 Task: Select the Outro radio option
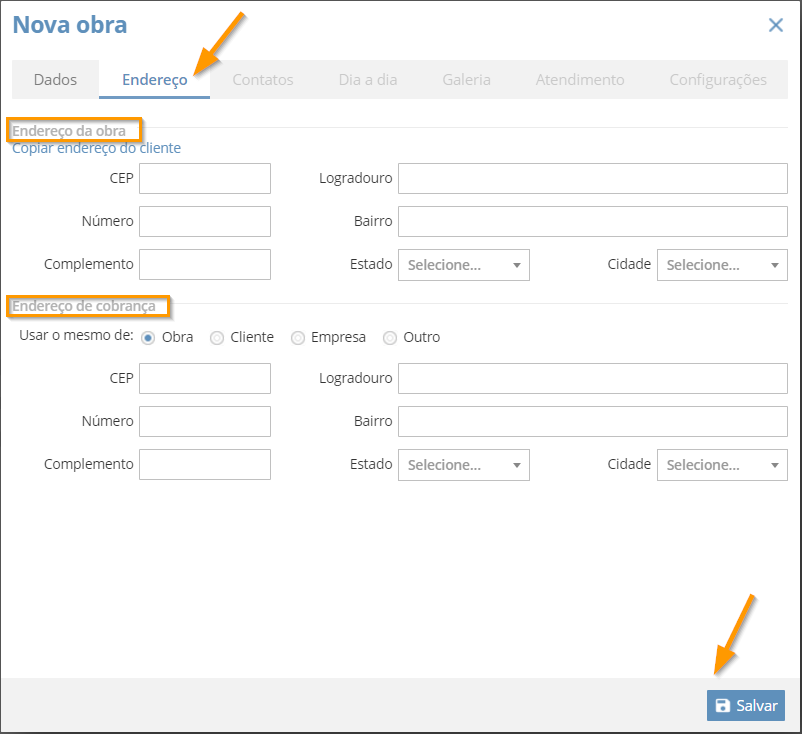(390, 338)
